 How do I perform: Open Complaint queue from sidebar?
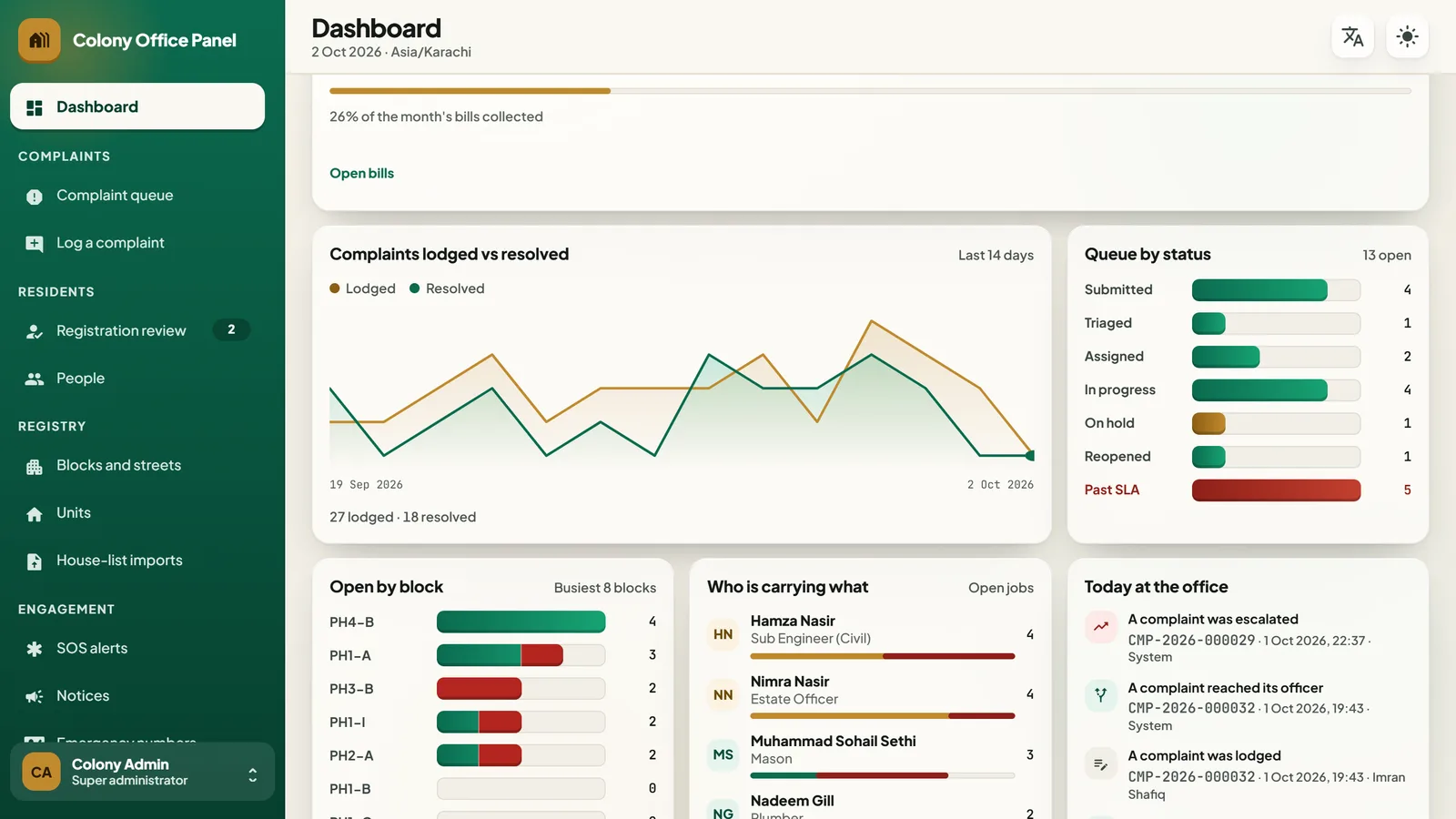137,196
